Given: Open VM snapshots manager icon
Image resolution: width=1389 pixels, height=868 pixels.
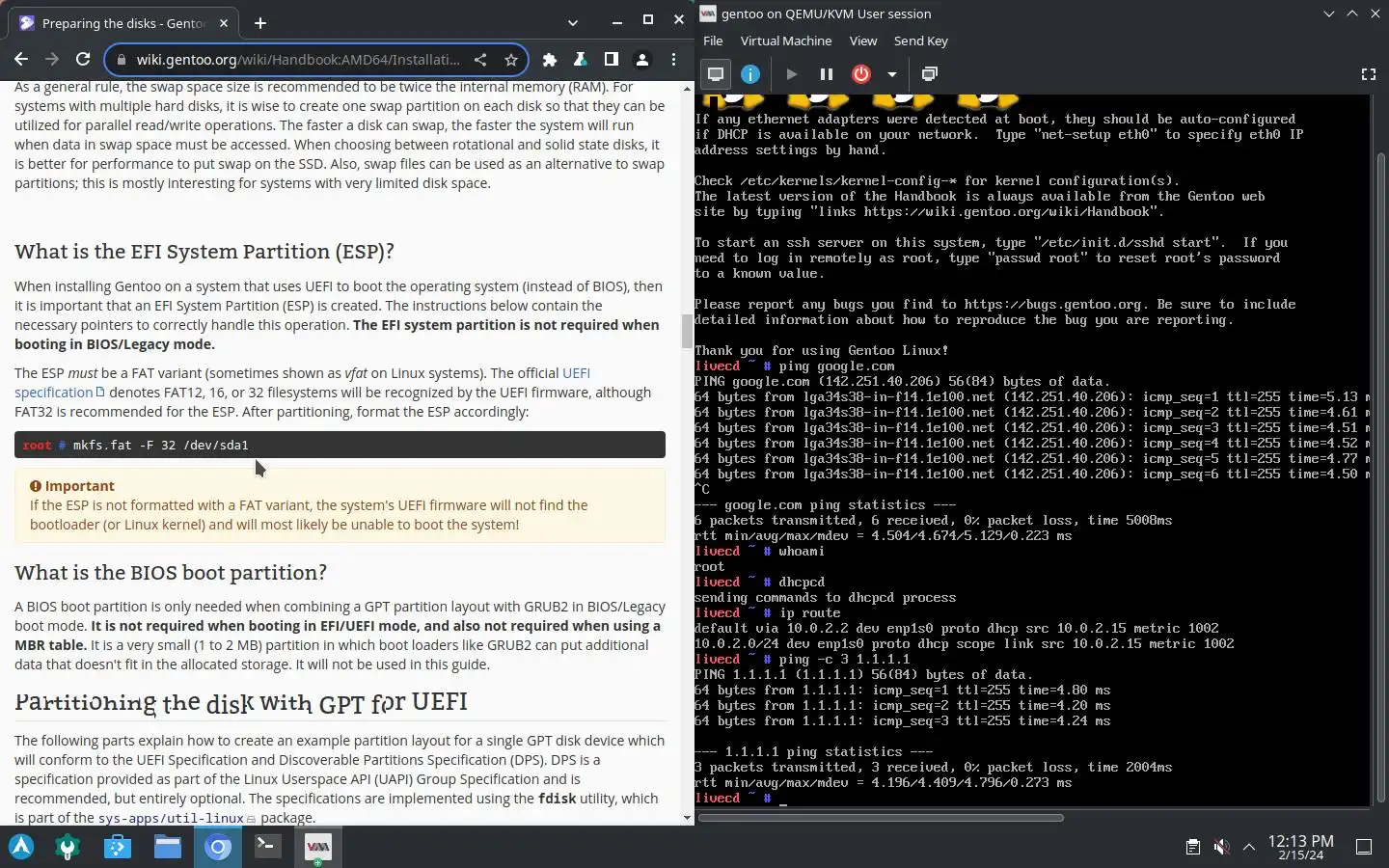Looking at the screenshot, I should (x=930, y=74).
